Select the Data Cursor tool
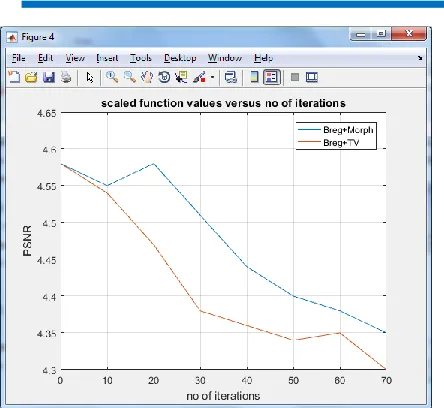 181,77
